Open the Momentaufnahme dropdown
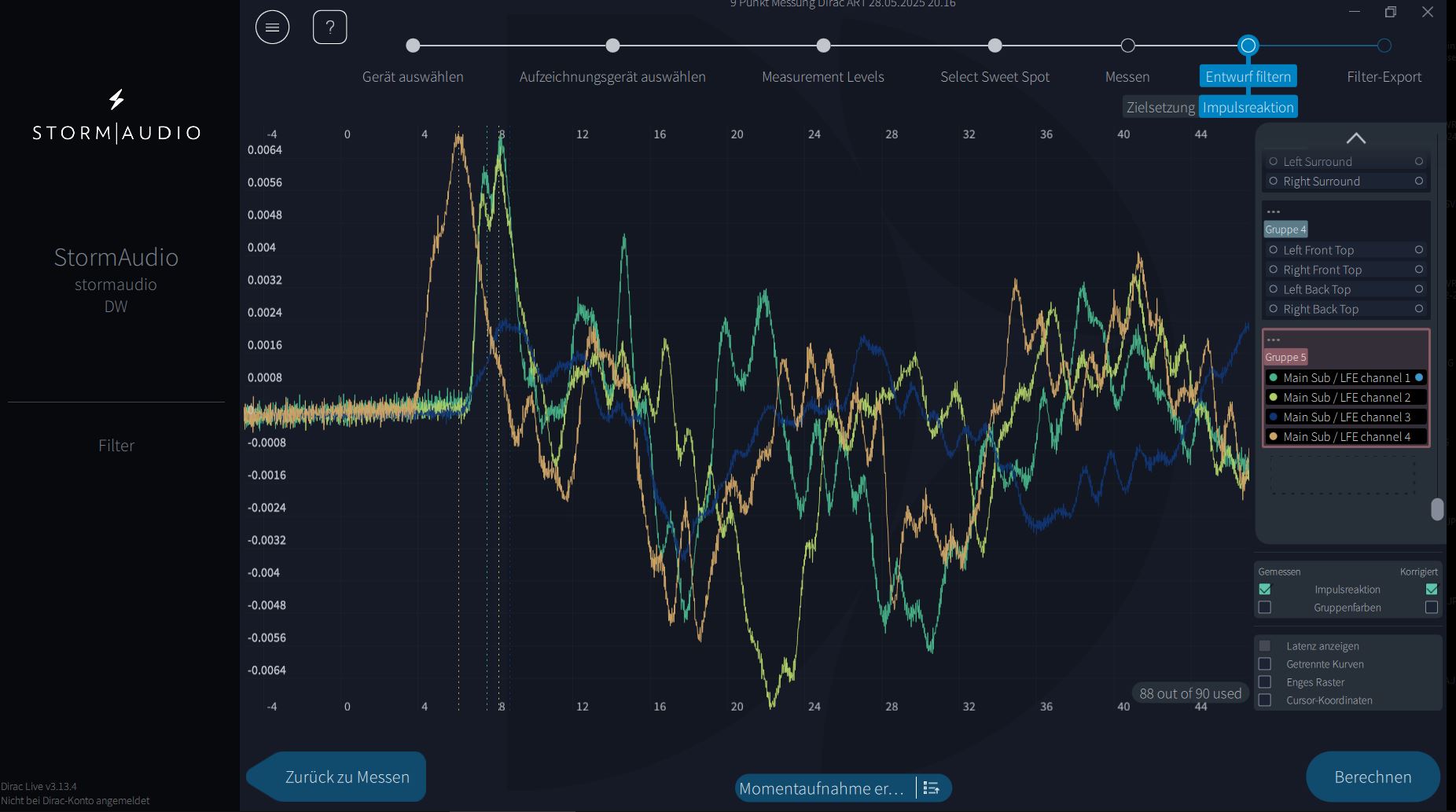 (x=822, y=788)
